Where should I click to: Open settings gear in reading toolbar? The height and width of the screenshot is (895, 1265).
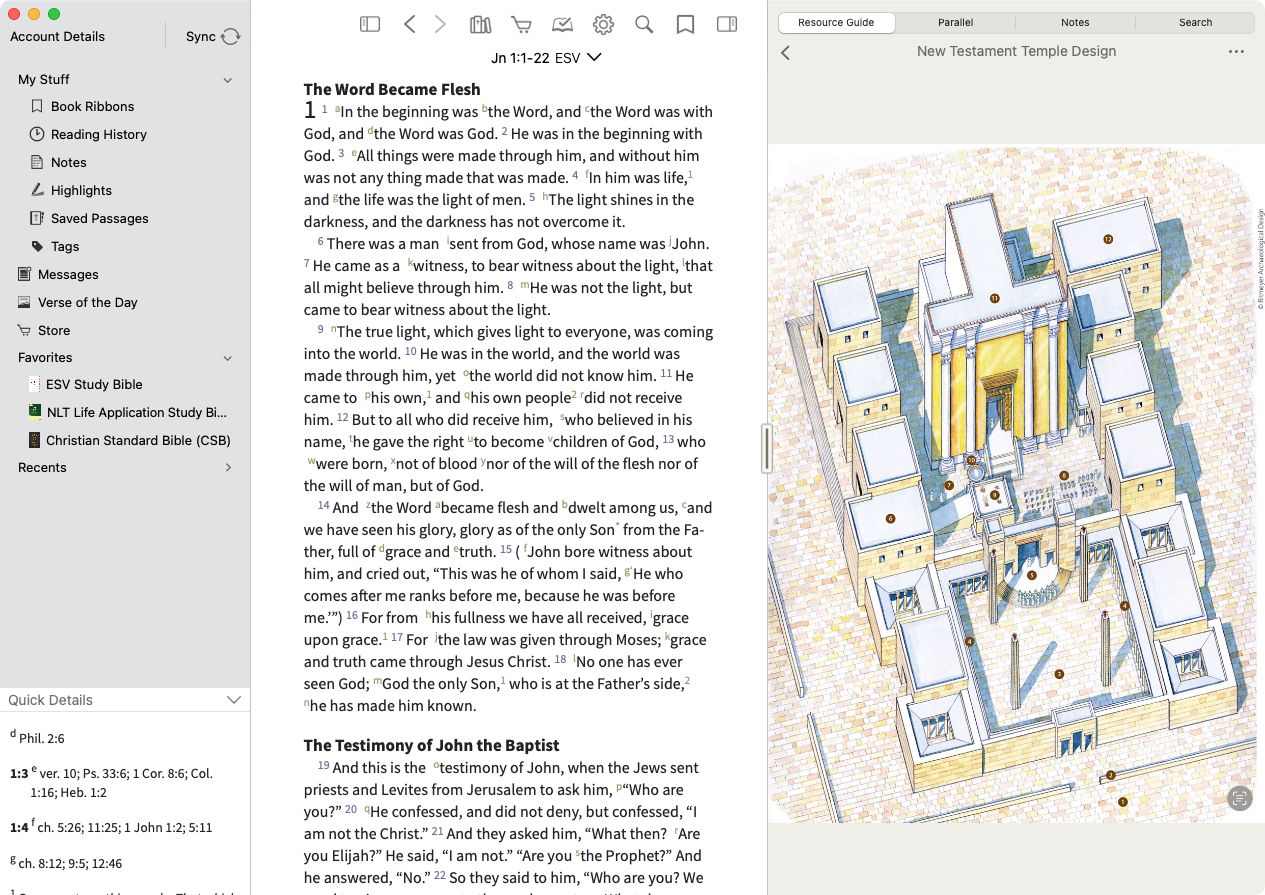(x=603, y=24)
